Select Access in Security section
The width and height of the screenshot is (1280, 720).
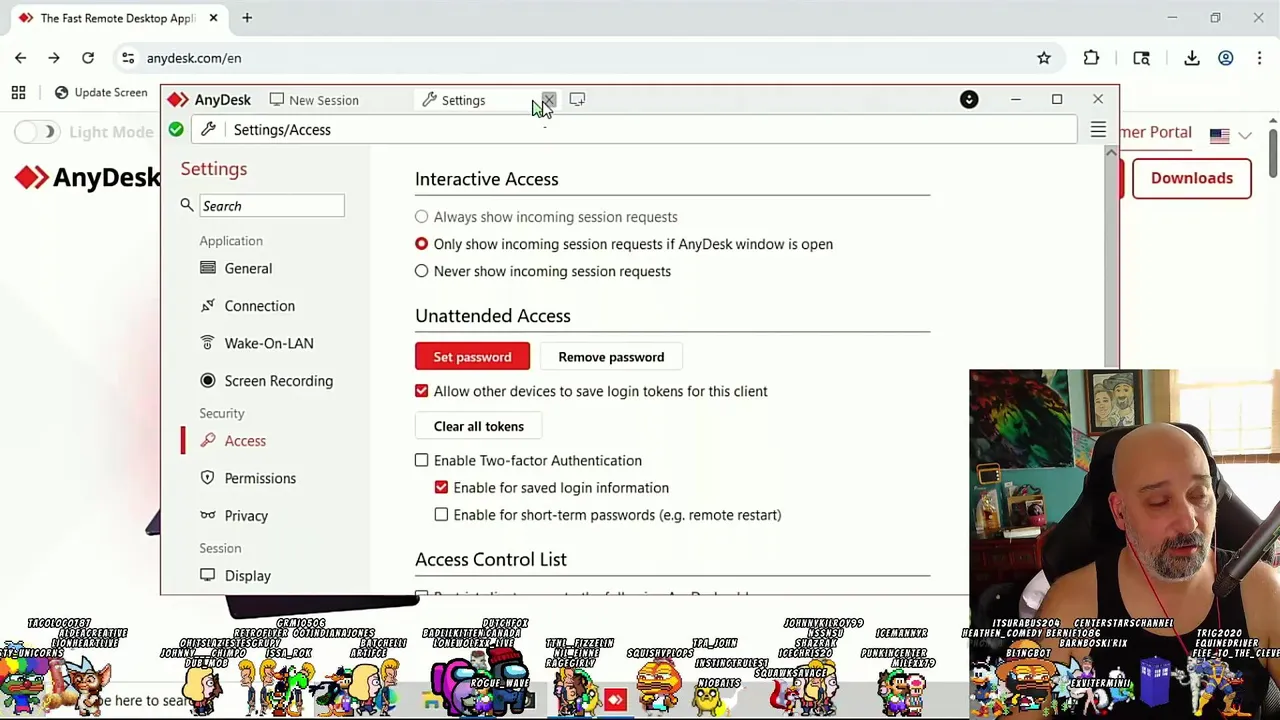[x=245, y=441]
